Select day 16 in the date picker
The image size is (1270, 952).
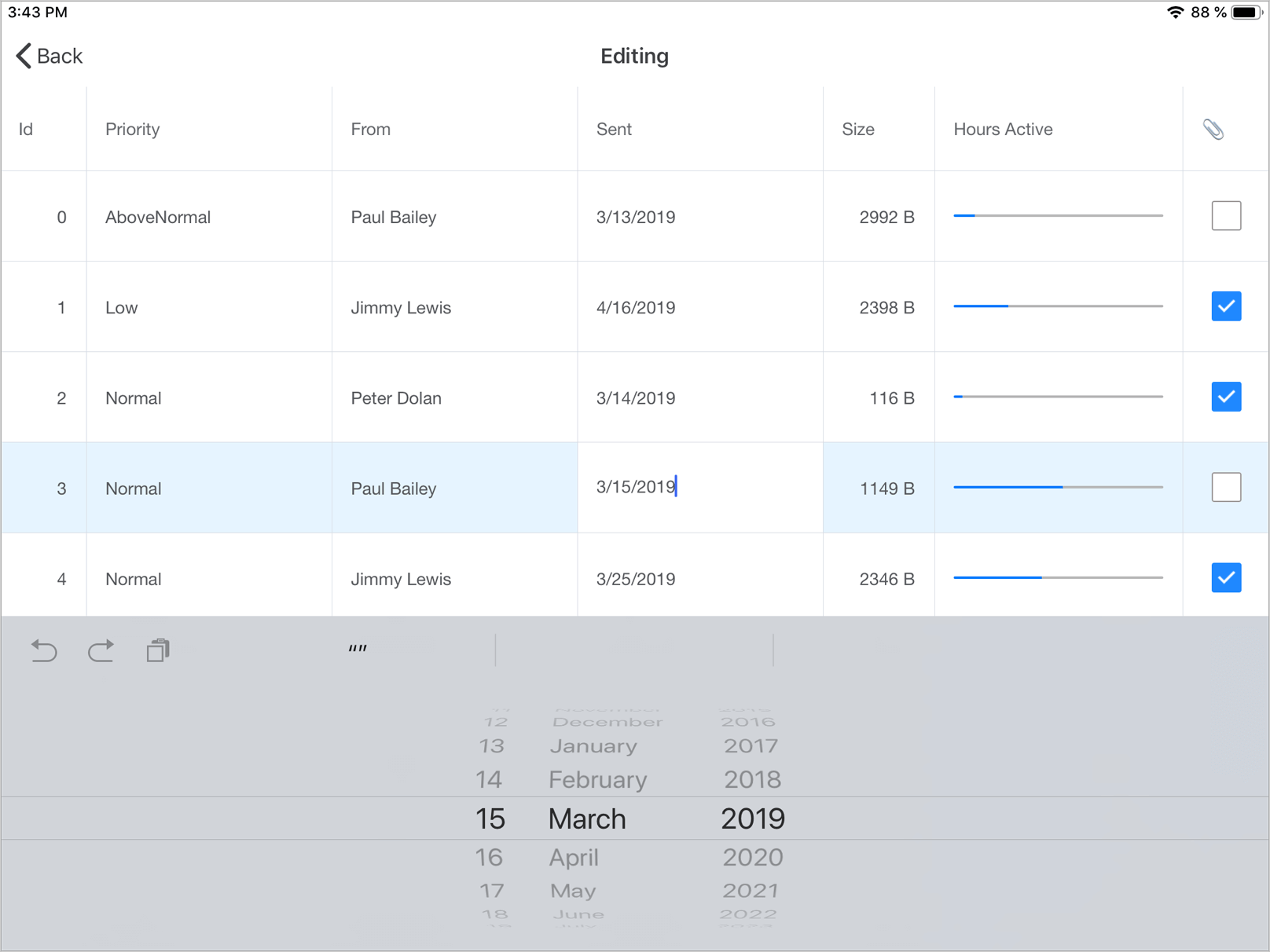(x=489, y=858)
